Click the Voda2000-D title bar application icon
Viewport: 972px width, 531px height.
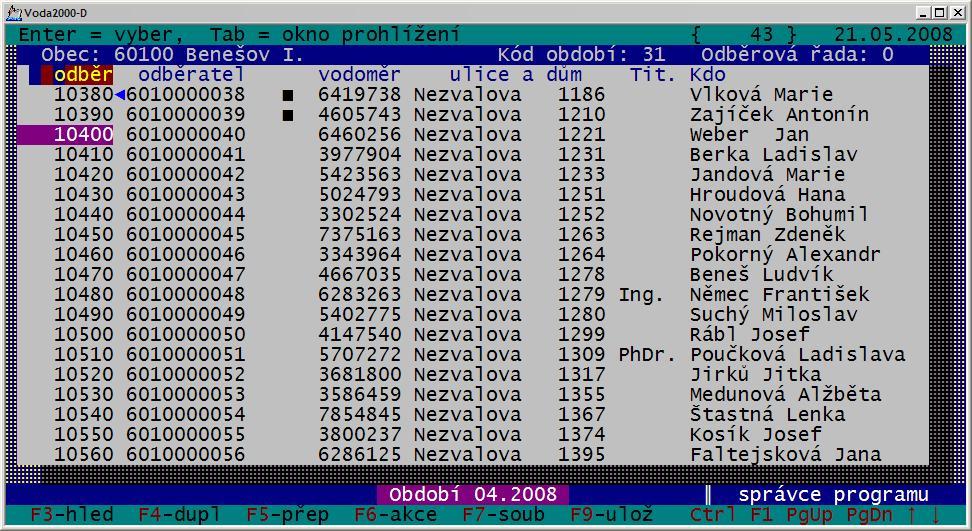13,11
